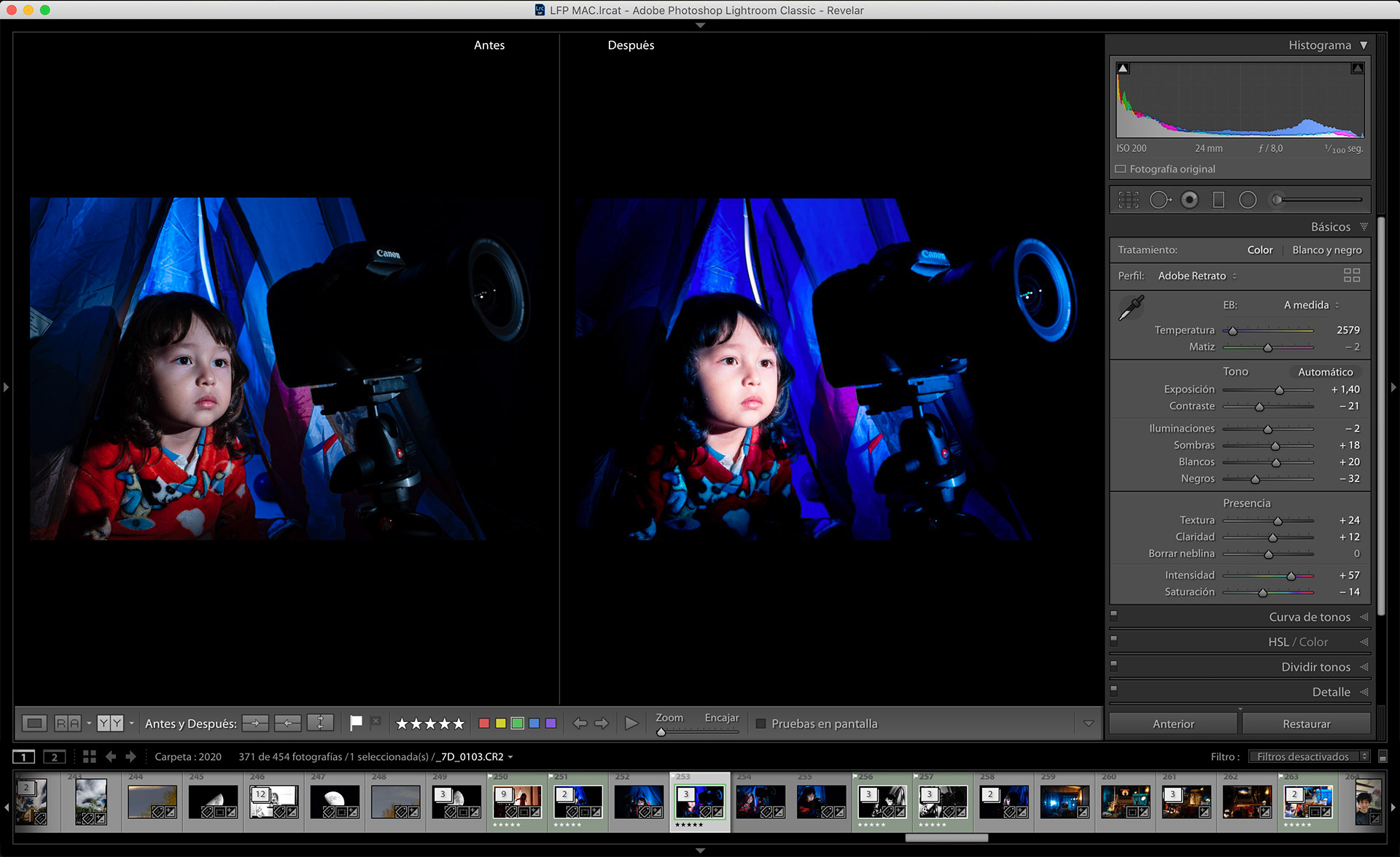
Task: Select the Spot Removal tool
Action: click(x=1160, y=199)
